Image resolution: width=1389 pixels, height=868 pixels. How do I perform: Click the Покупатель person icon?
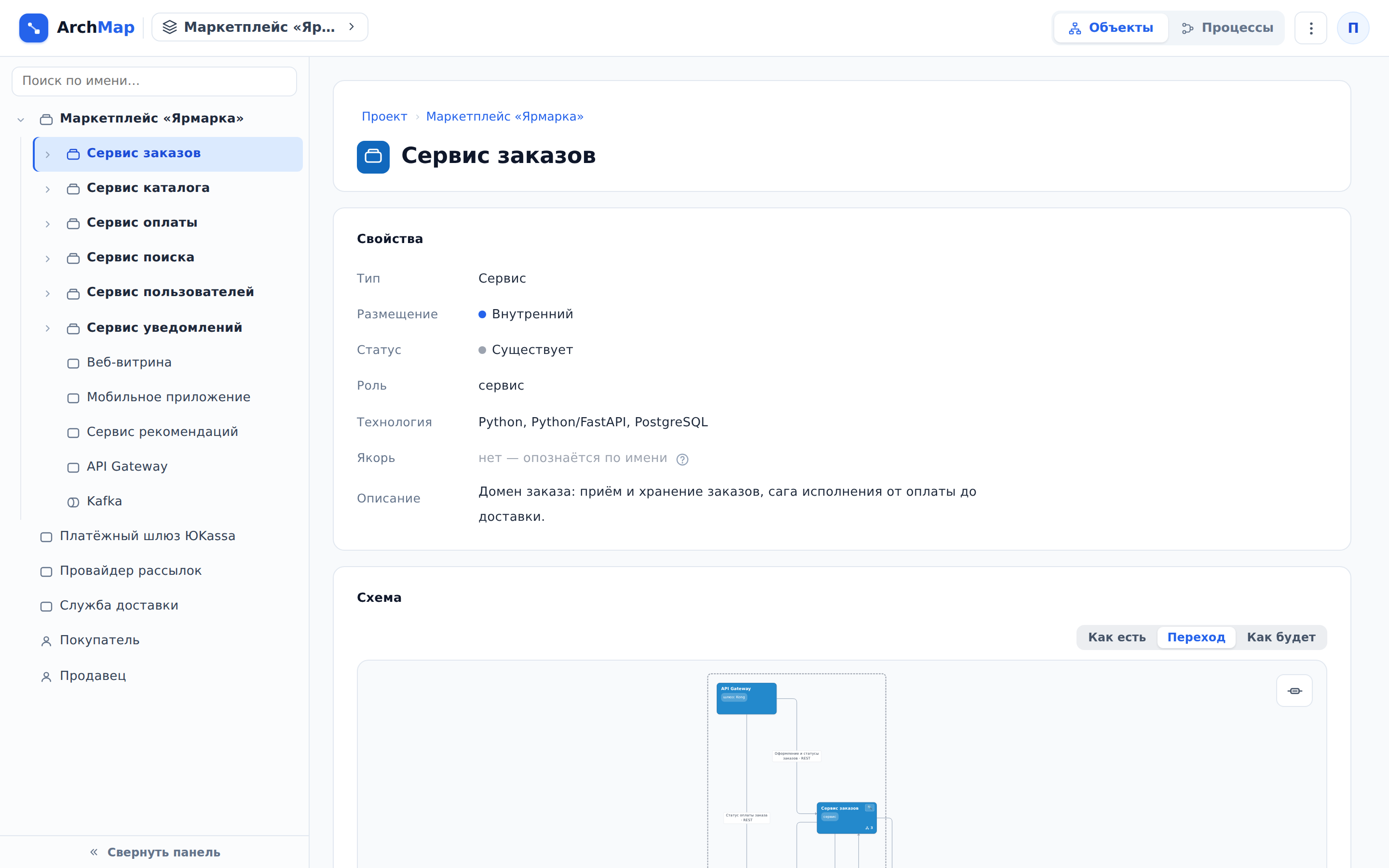pyautogui.click(x=46, y=641)
